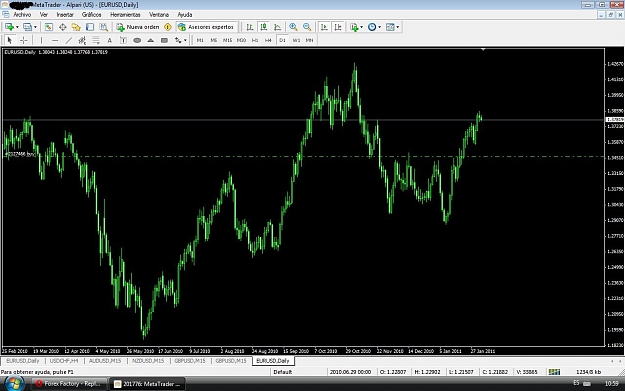Viewport: 625px width, 391px height.
Task: Open the Windows Start button
Action: [14, 383]
